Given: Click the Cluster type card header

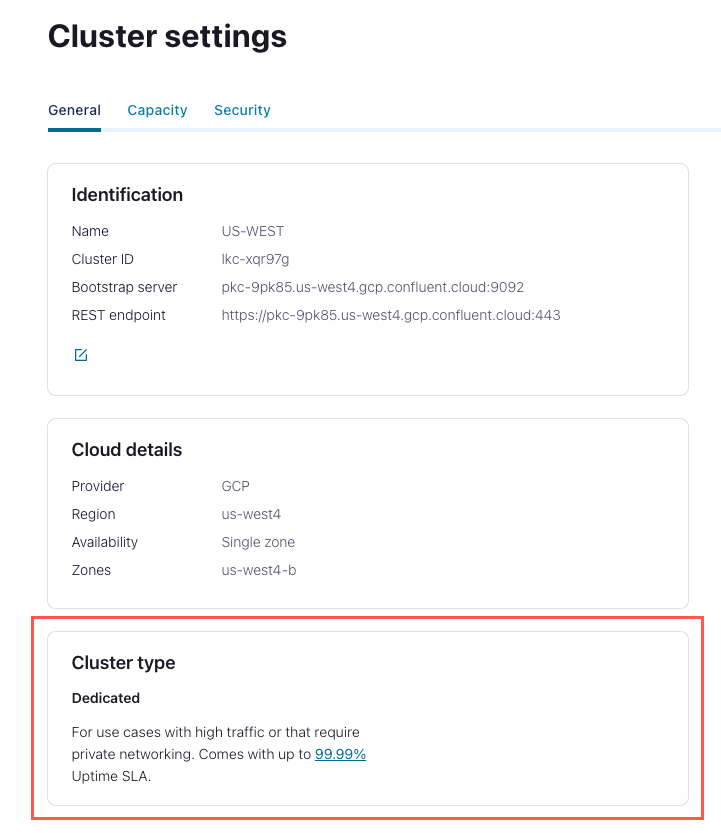Looking at the screenshot, I should click(123, 663).
